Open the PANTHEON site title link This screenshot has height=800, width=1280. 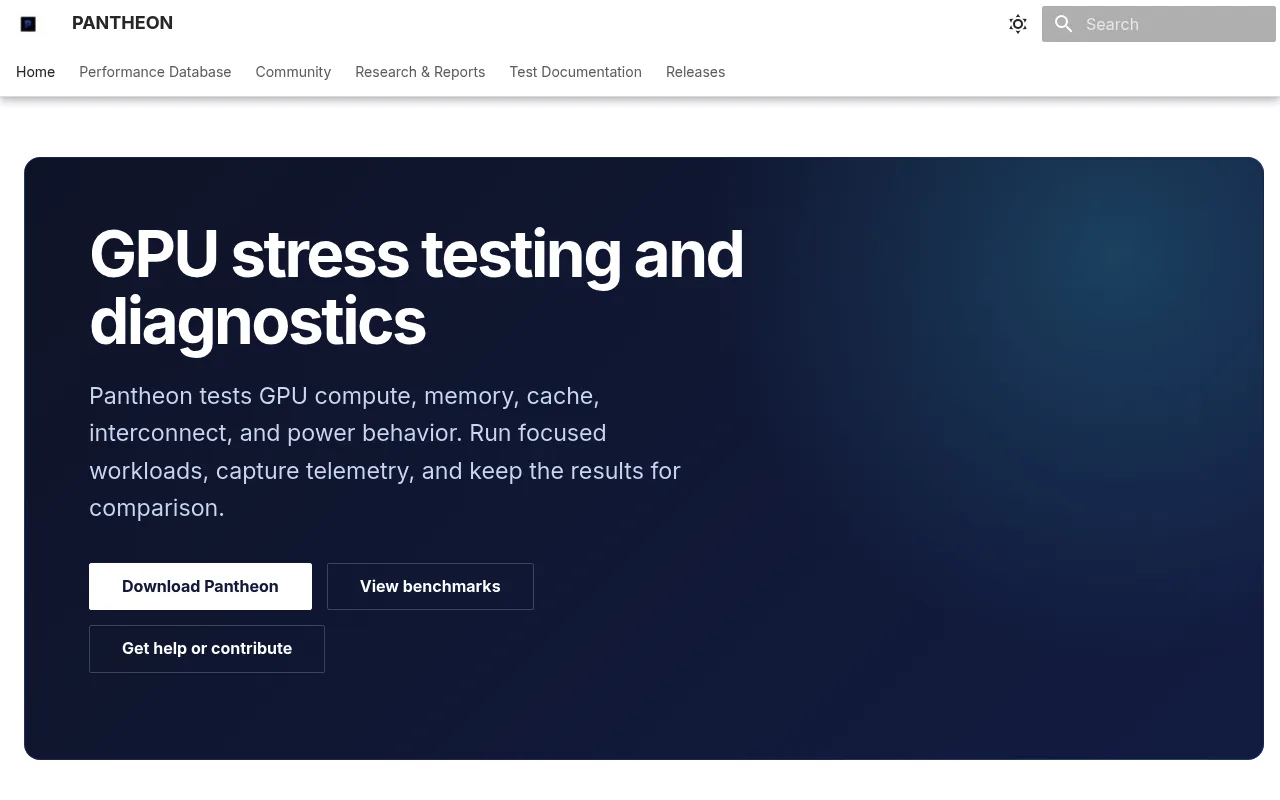point(122,23)
